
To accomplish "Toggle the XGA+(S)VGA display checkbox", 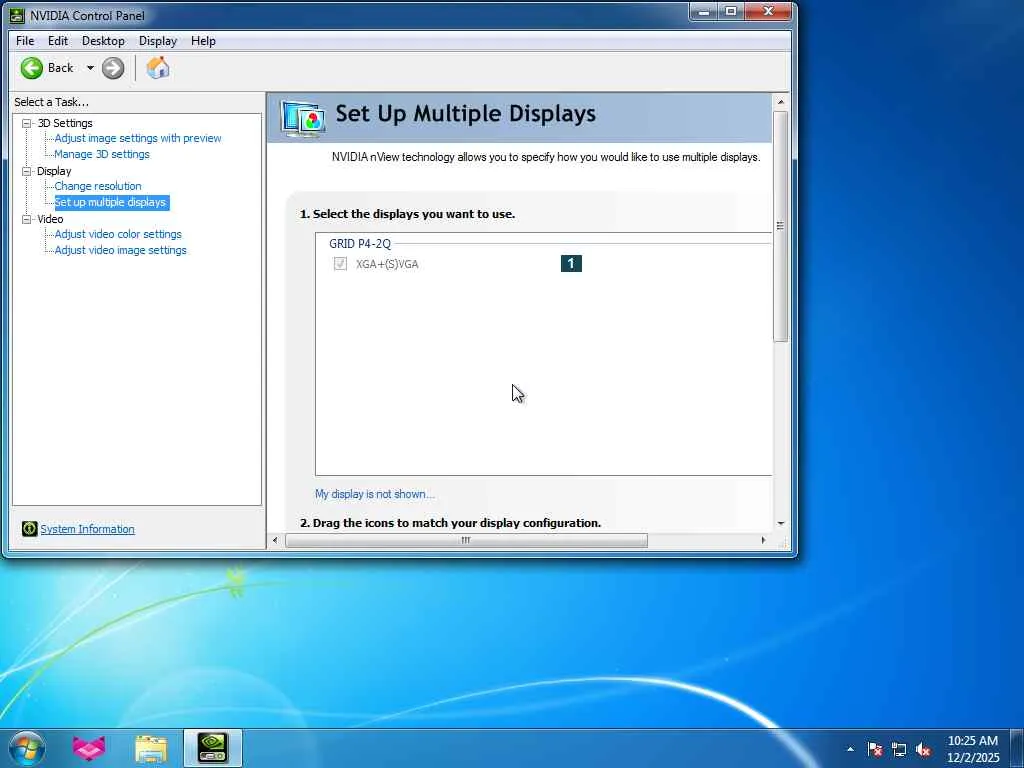I will [x=340, y=263].
